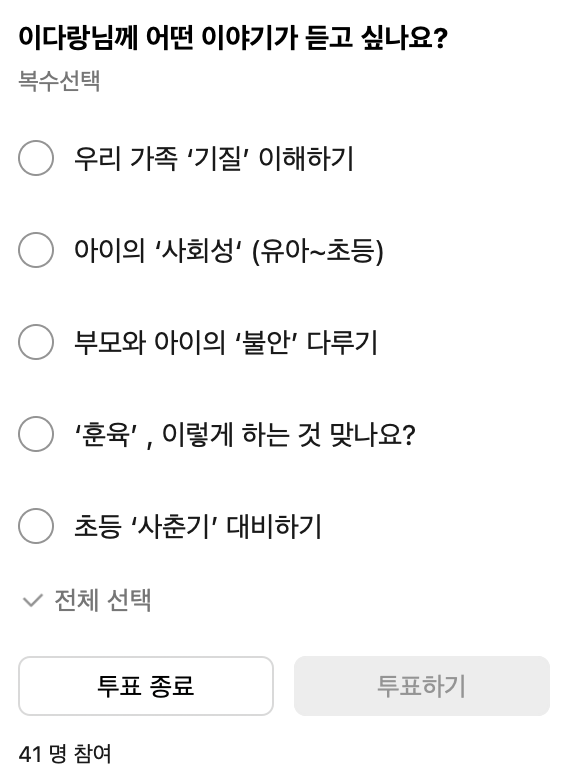Click the 복수선택 label under the title
Image resolution: width=566 pixels, height=780 pixels.
click(59, 81)
